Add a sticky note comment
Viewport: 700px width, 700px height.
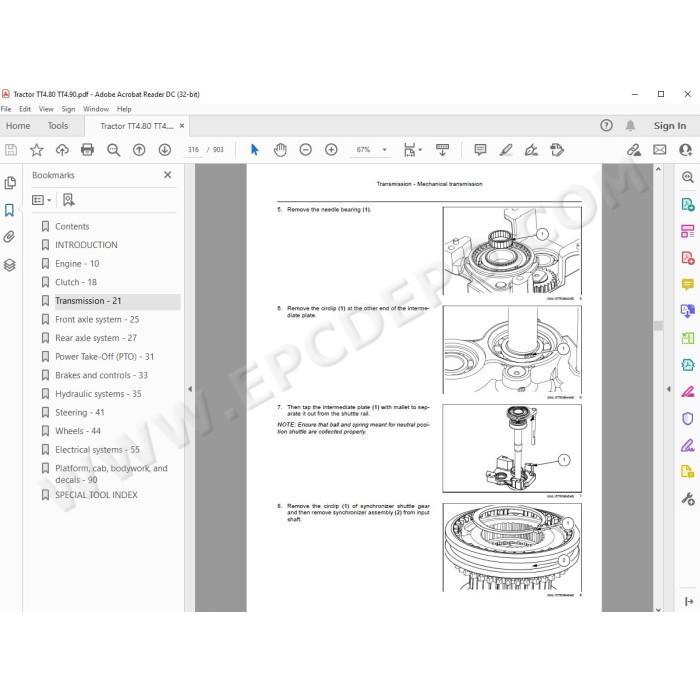[480, 150]
